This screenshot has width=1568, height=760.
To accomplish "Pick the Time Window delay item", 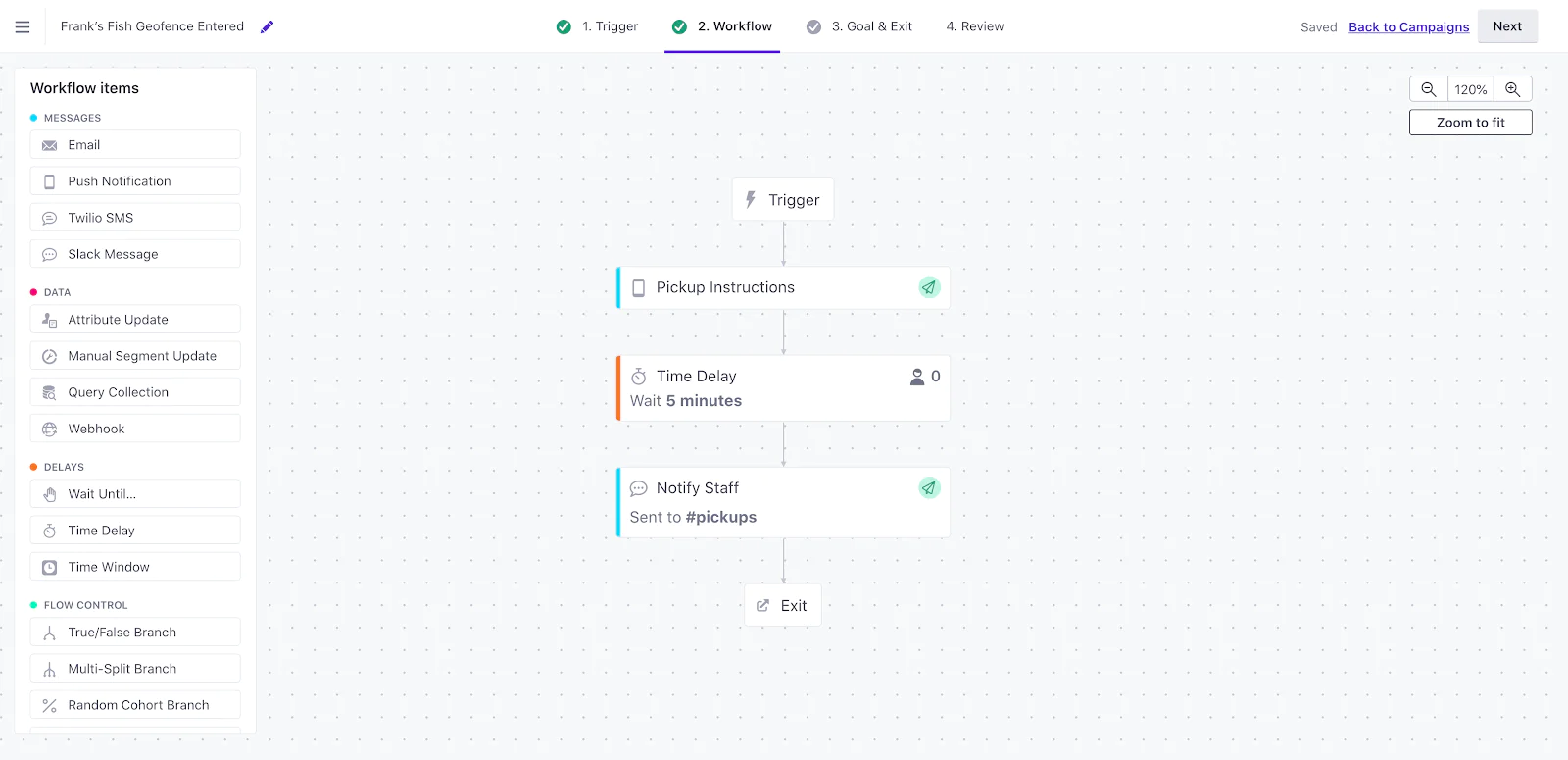I will 134,566.
